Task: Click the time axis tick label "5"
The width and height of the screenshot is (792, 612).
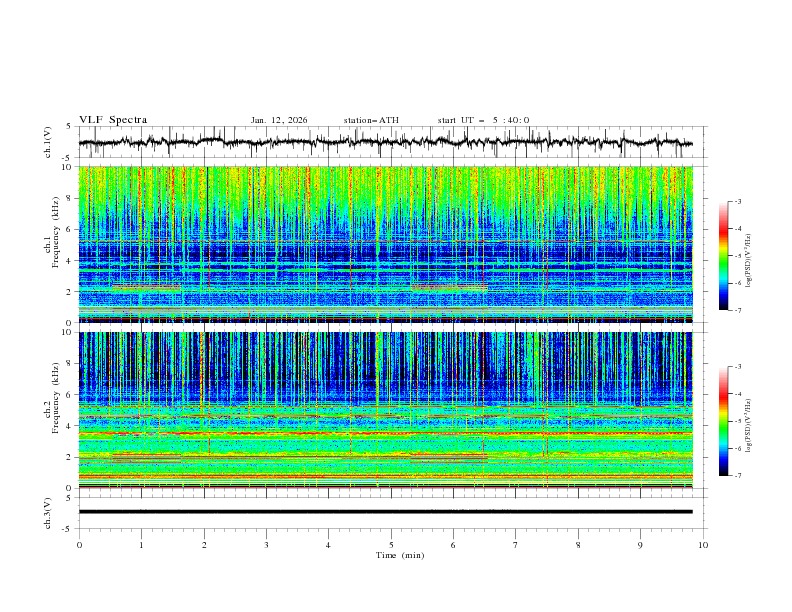Action: pyautogui.click(x=391, y=545)
